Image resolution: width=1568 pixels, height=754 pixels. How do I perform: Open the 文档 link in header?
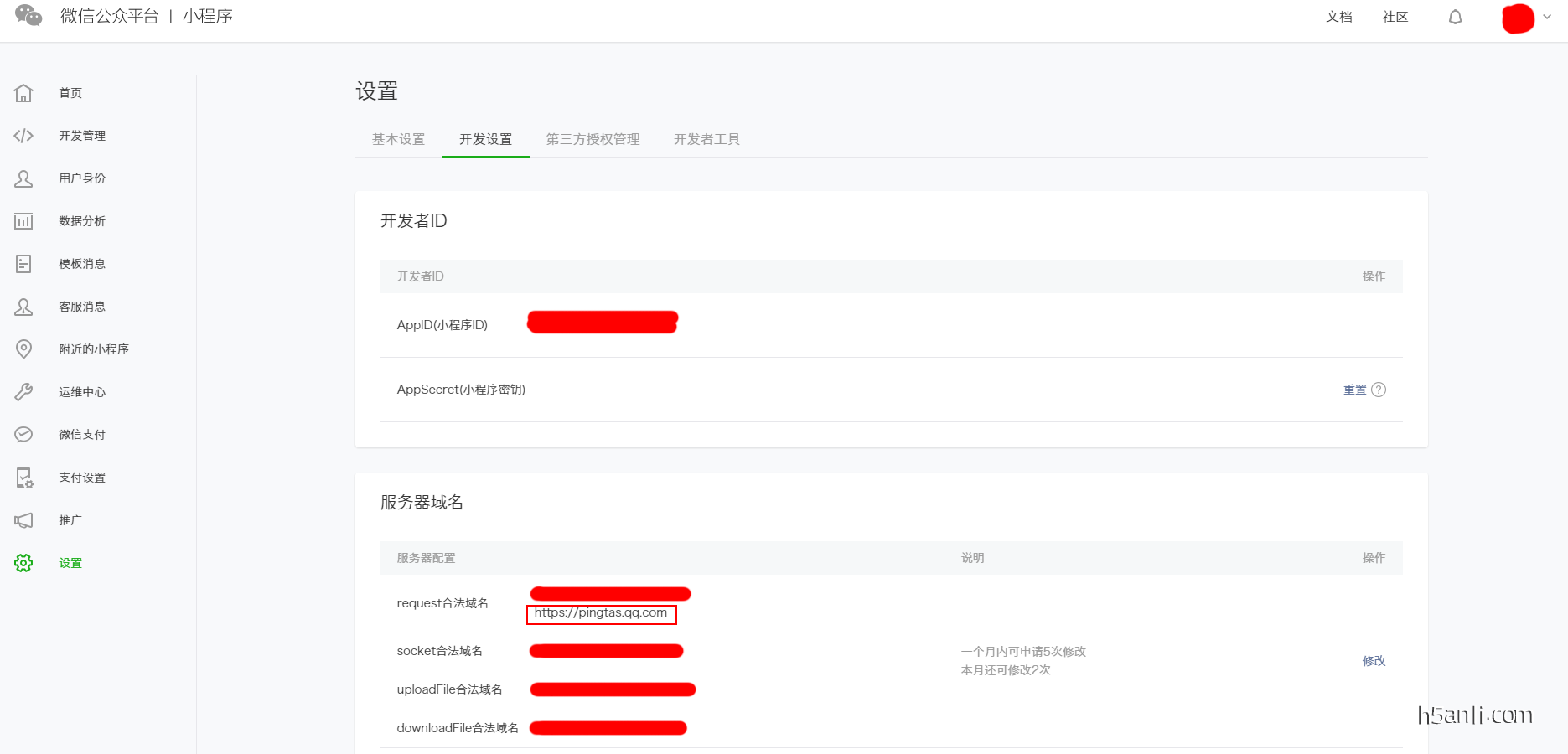click(1338, 17)
